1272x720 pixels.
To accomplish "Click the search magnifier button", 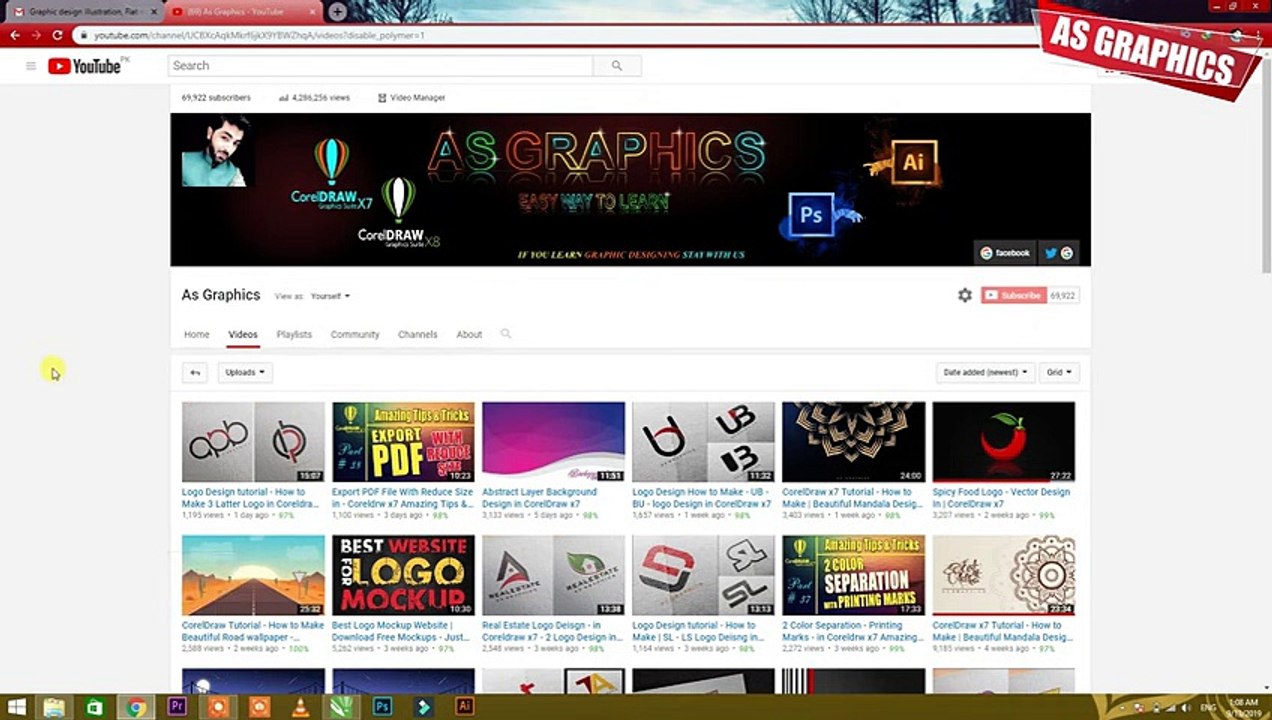I will pos(617,66).
